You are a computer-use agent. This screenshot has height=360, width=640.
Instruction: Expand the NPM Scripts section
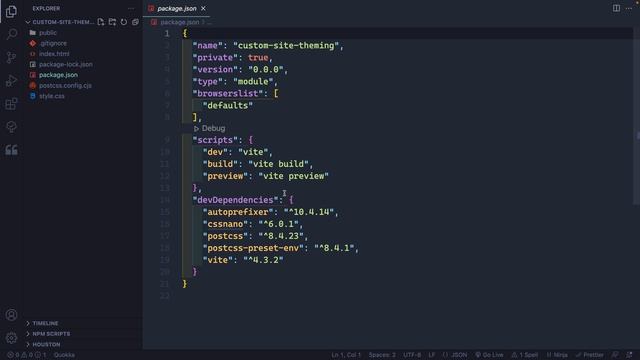click(x=51, y=334)
